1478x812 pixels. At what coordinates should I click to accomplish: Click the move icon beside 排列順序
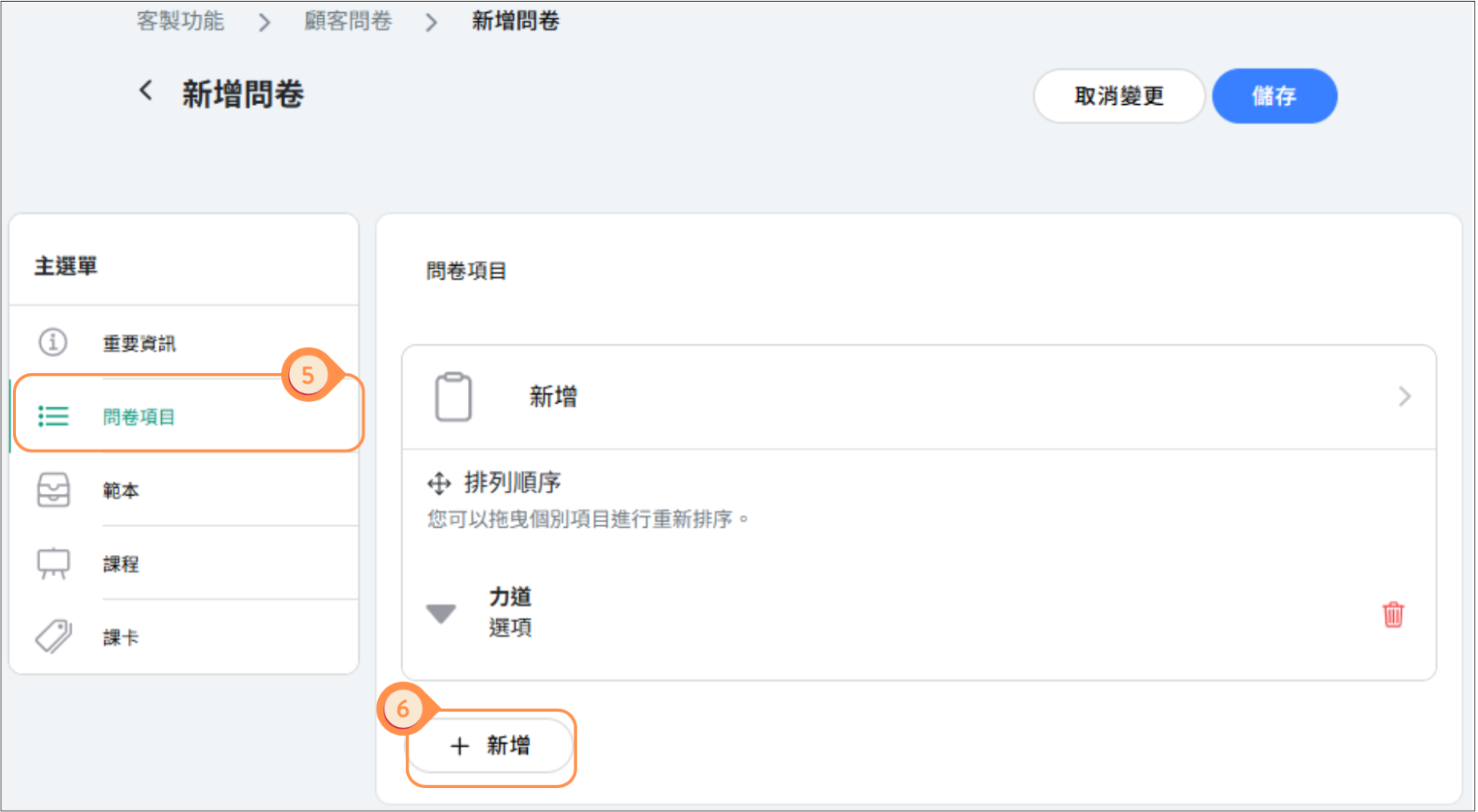[x=439, y=484]
